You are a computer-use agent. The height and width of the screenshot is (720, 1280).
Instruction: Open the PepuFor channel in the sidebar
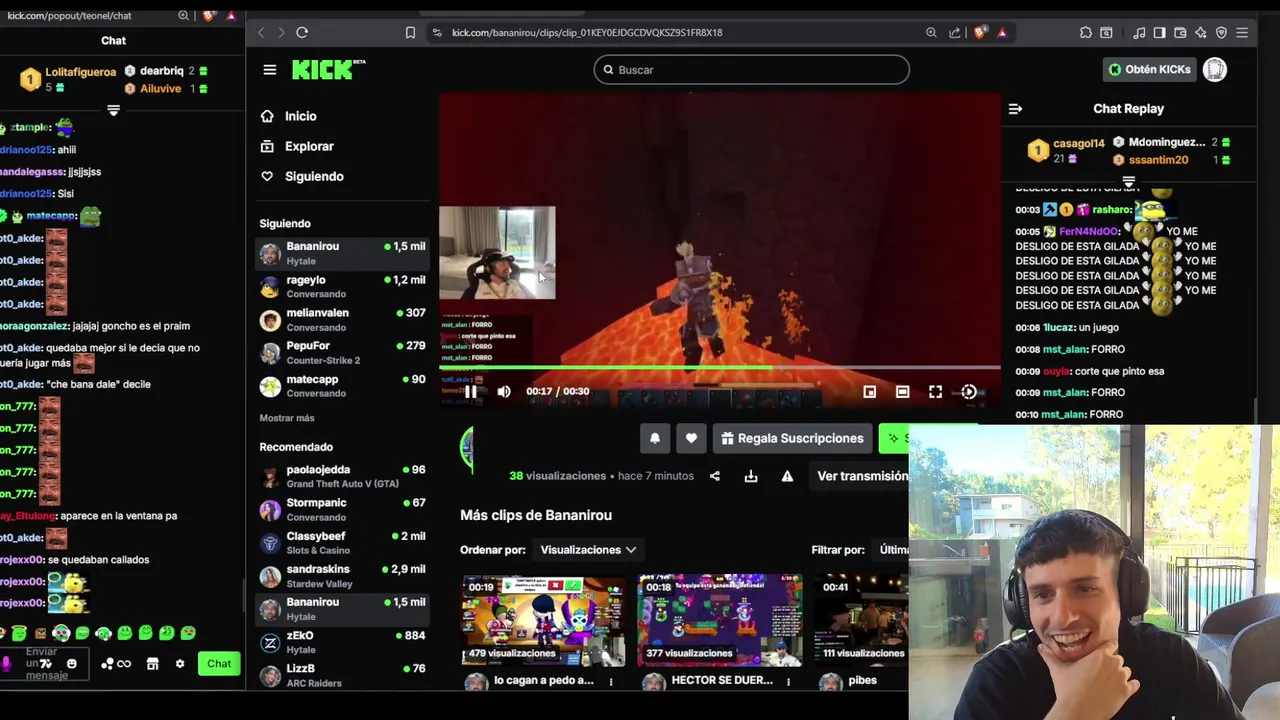343,353
